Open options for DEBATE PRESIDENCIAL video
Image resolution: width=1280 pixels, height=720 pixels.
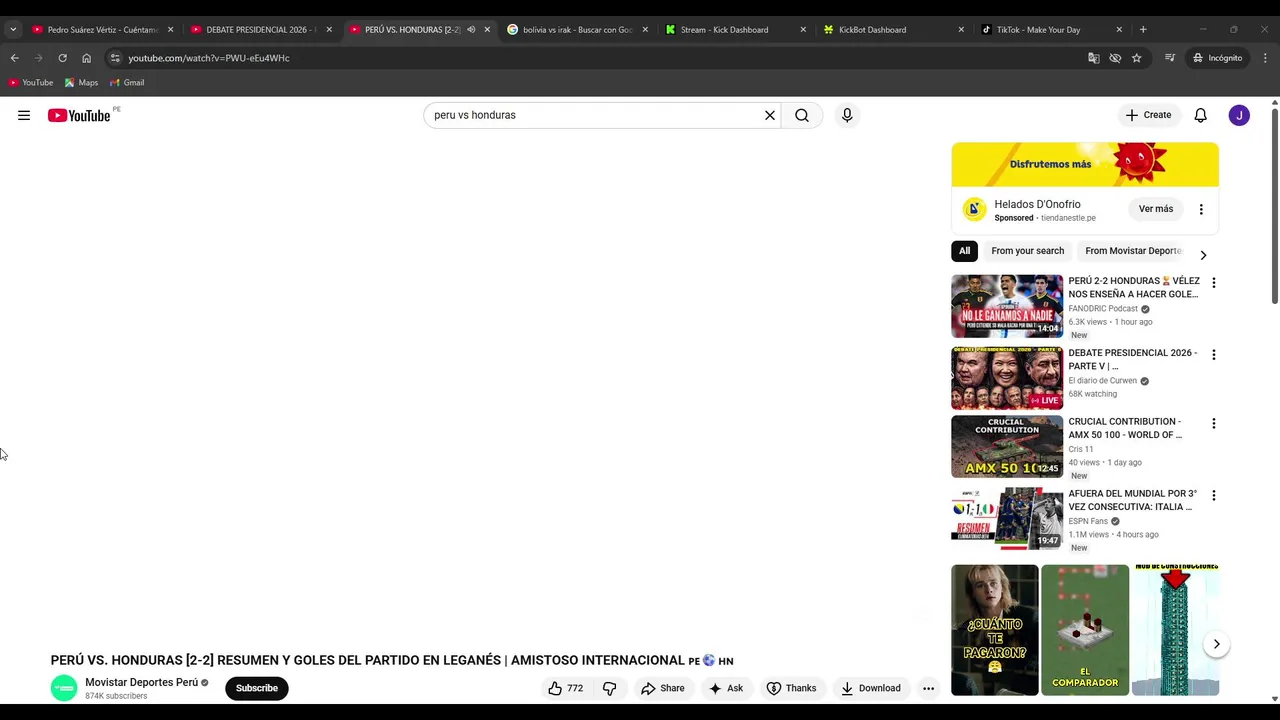1214,355
